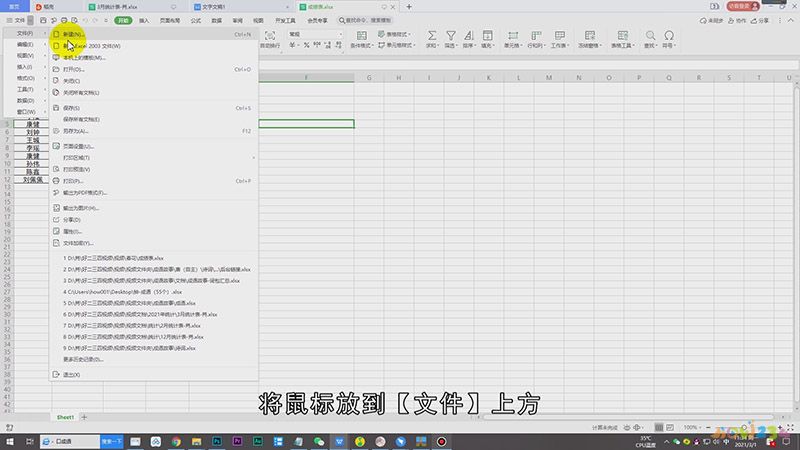Expand the 插入(I) submenu
Image resolution: width=800 pixels, height=450 pixels.
click(26, 67)
